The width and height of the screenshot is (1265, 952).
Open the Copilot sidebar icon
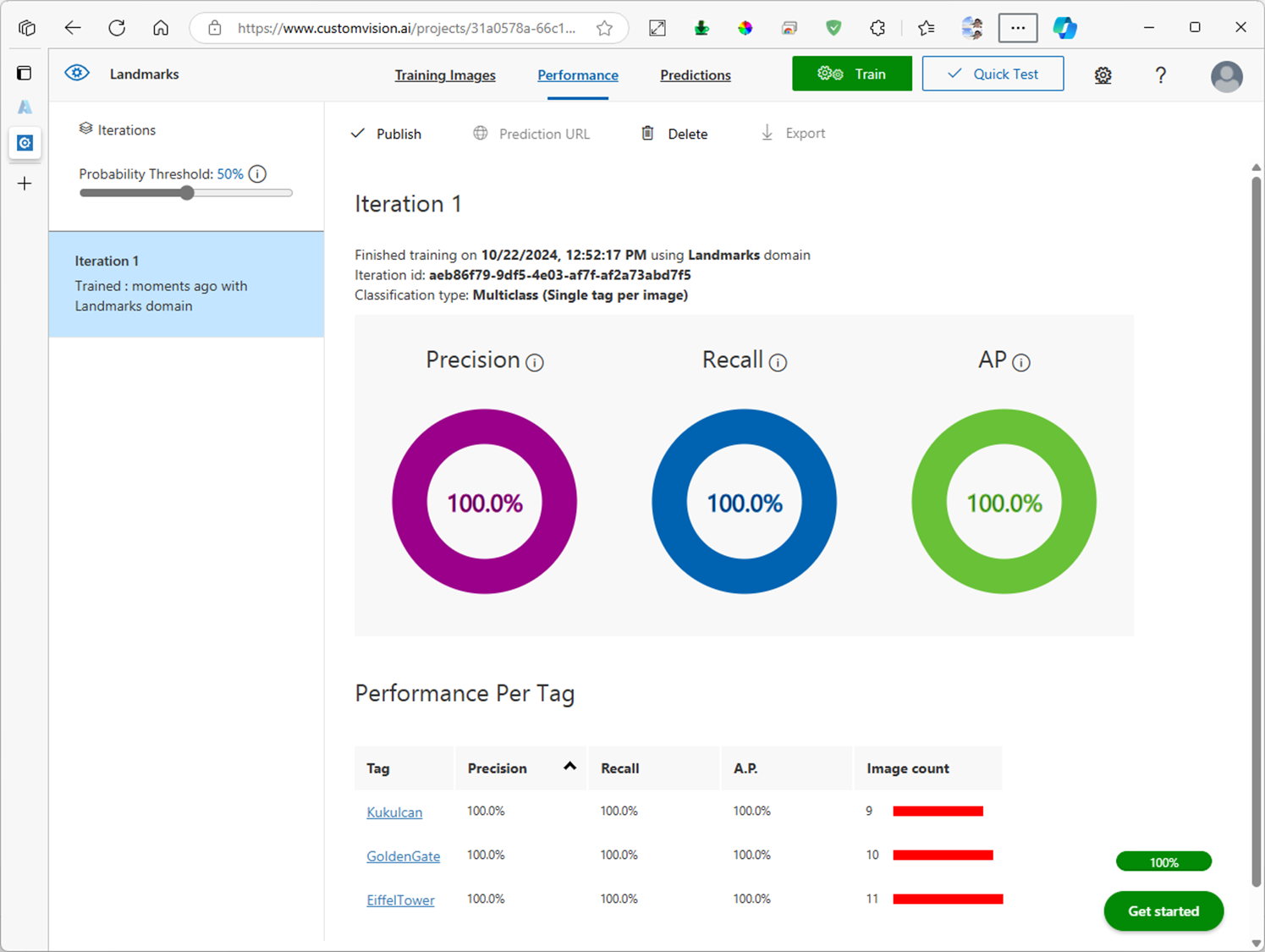1064,28
